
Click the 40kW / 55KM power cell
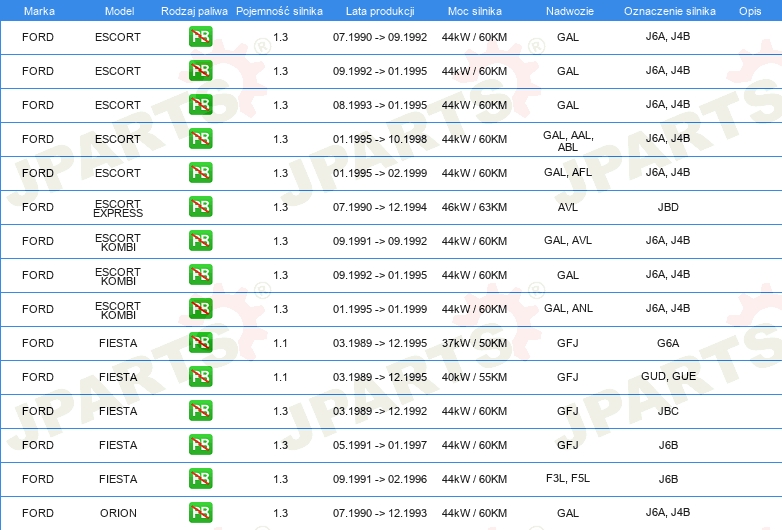click(x=474, y=377)
